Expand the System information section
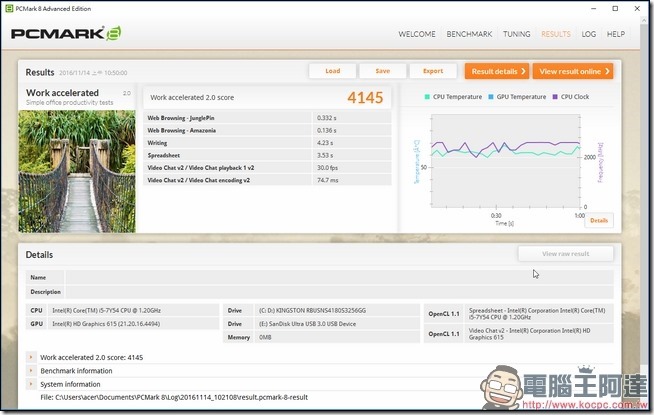Image resolution: width=654 pixels, height=415 pixels. click(x=31, y=384)
